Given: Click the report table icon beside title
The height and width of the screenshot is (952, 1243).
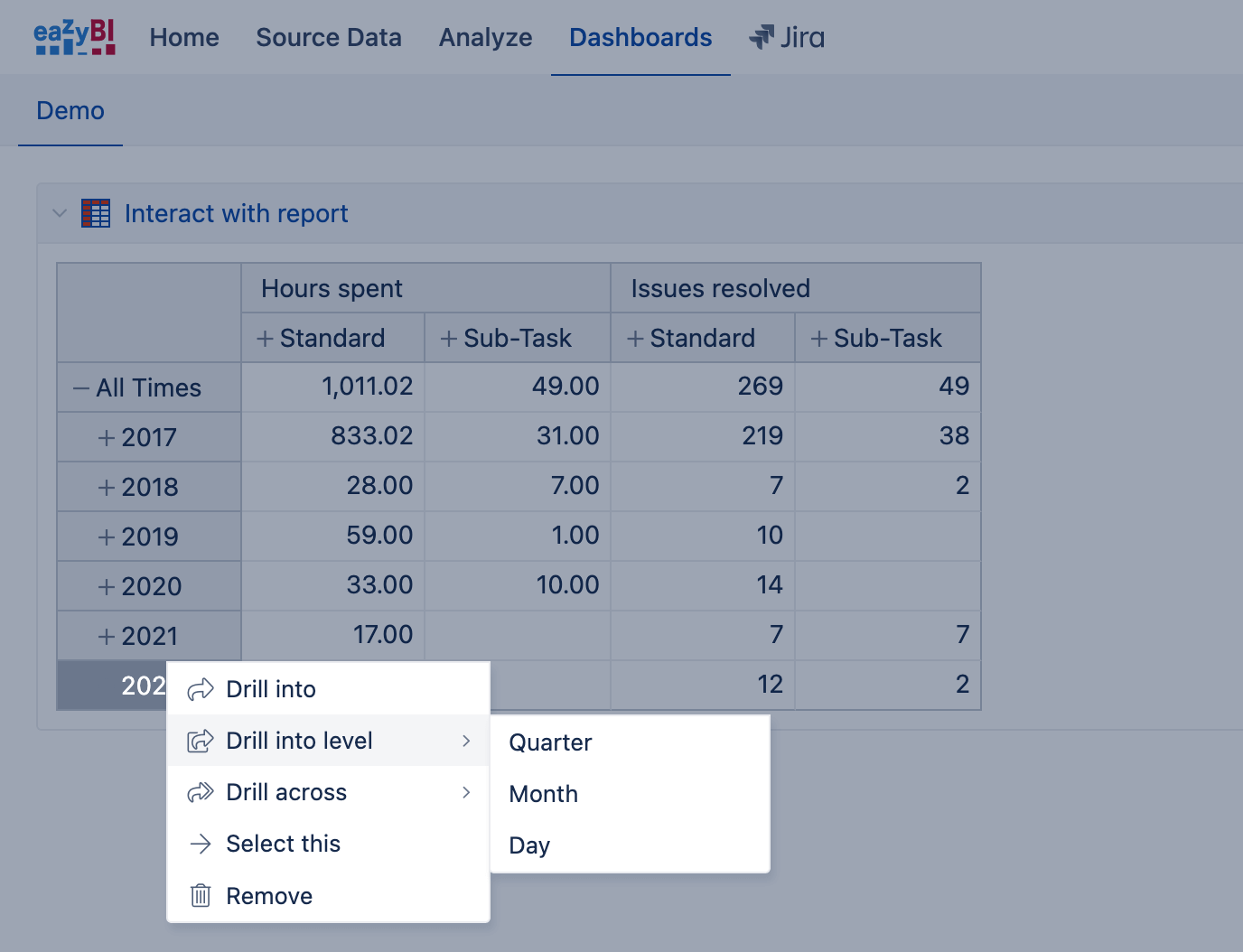Looking at the screenshot, I should 96,213.
